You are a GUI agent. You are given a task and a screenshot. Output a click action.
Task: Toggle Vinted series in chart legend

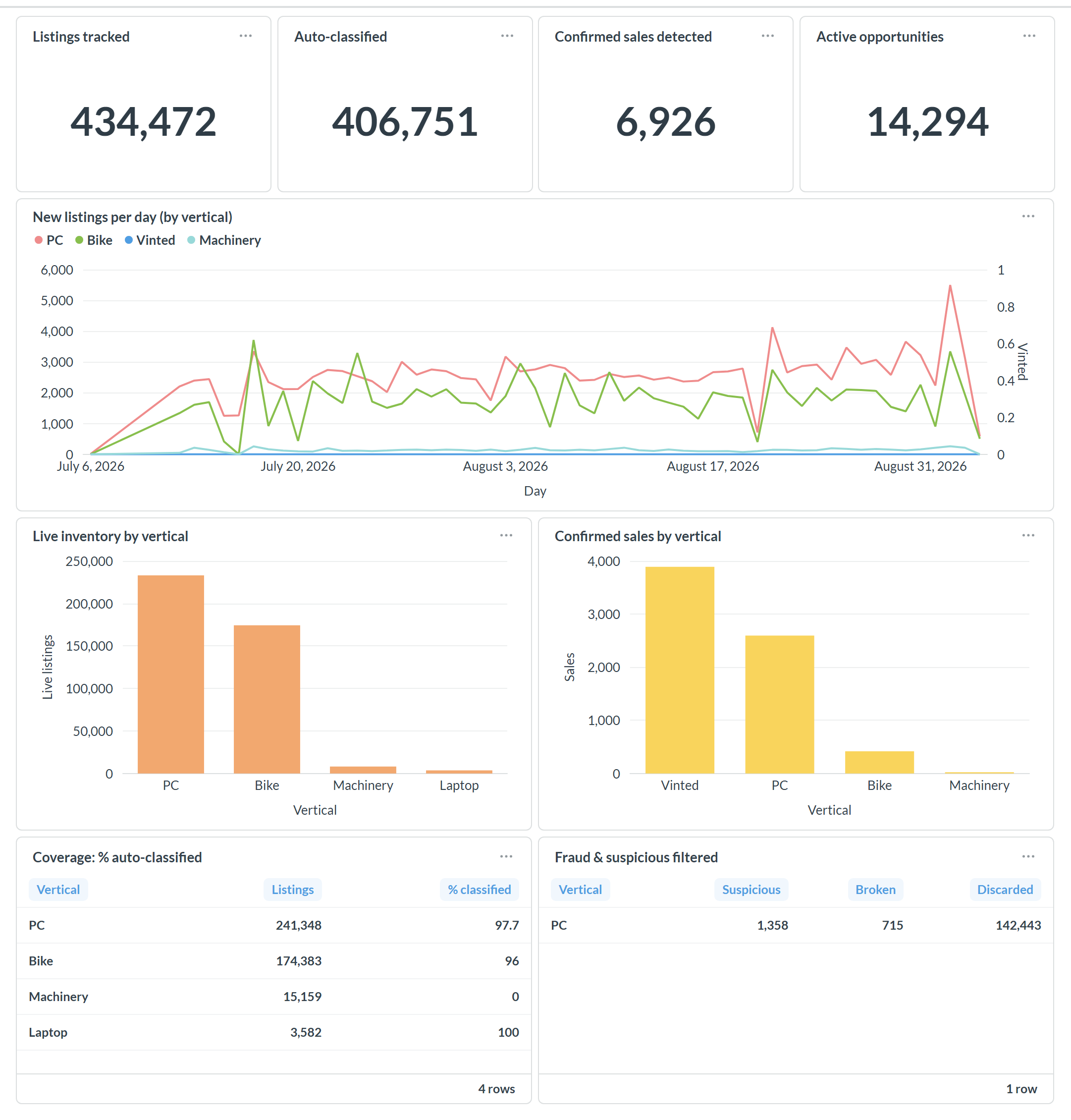(x=150, y=240)
